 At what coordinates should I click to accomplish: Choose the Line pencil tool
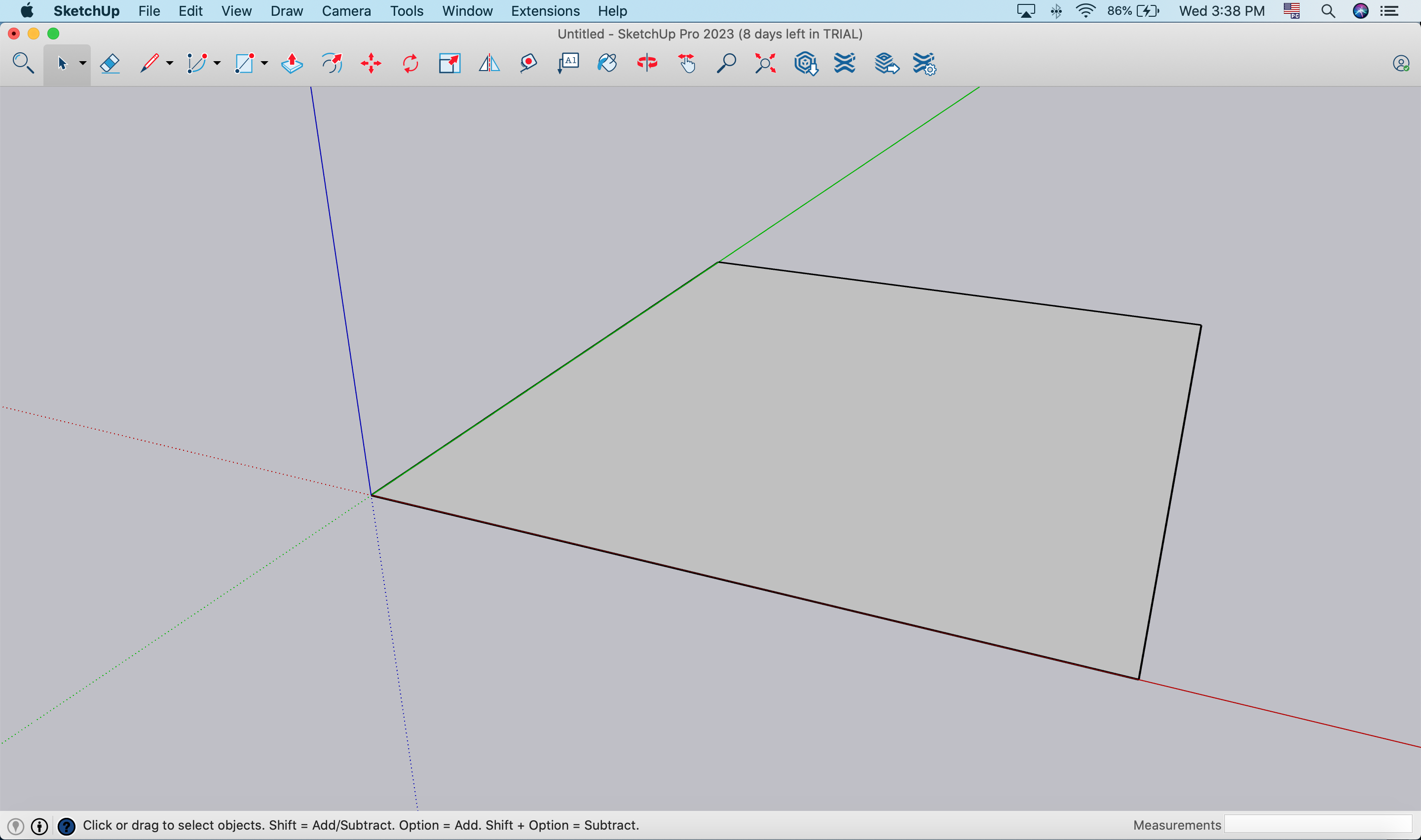150,64
